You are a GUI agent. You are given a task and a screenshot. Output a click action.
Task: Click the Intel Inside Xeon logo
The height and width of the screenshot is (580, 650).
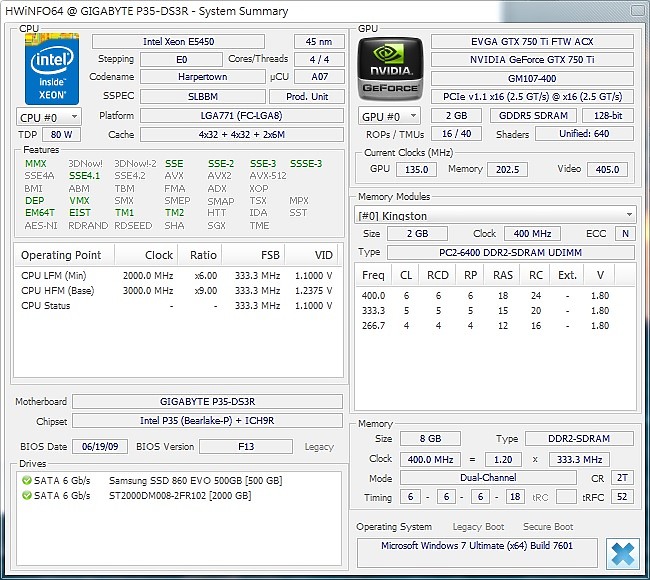pos(52,69)
